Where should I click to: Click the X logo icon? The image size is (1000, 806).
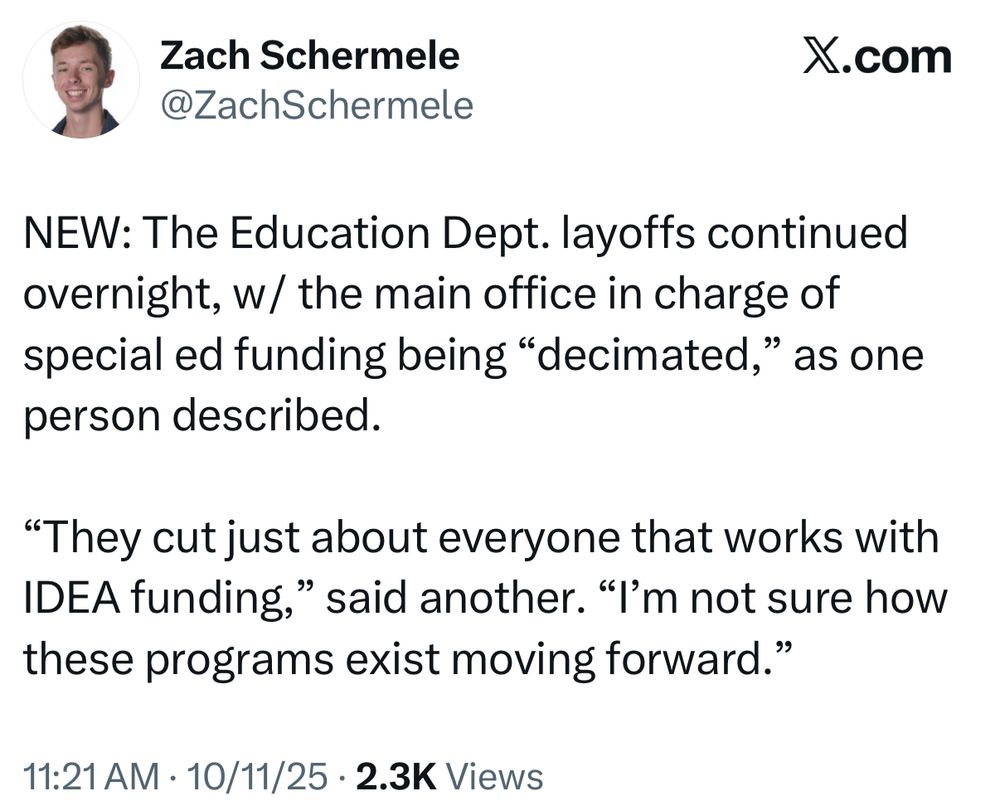click(821, 57)
